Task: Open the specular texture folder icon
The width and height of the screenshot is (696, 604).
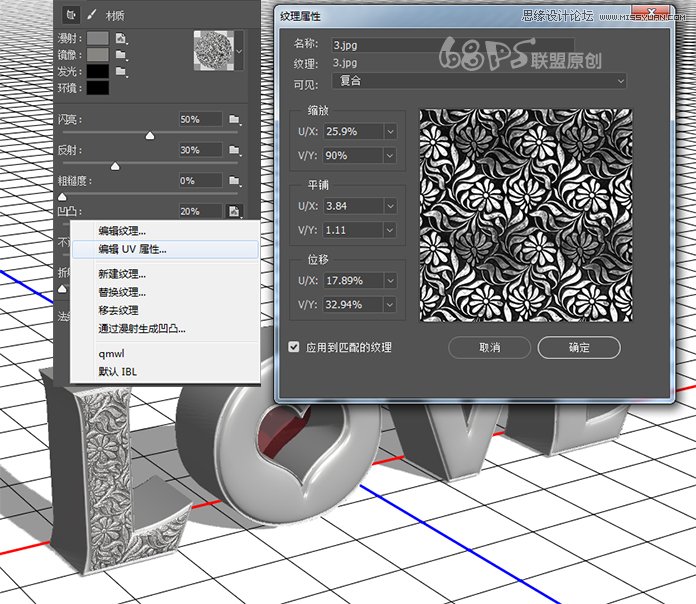Action: [x=121, y=55]
